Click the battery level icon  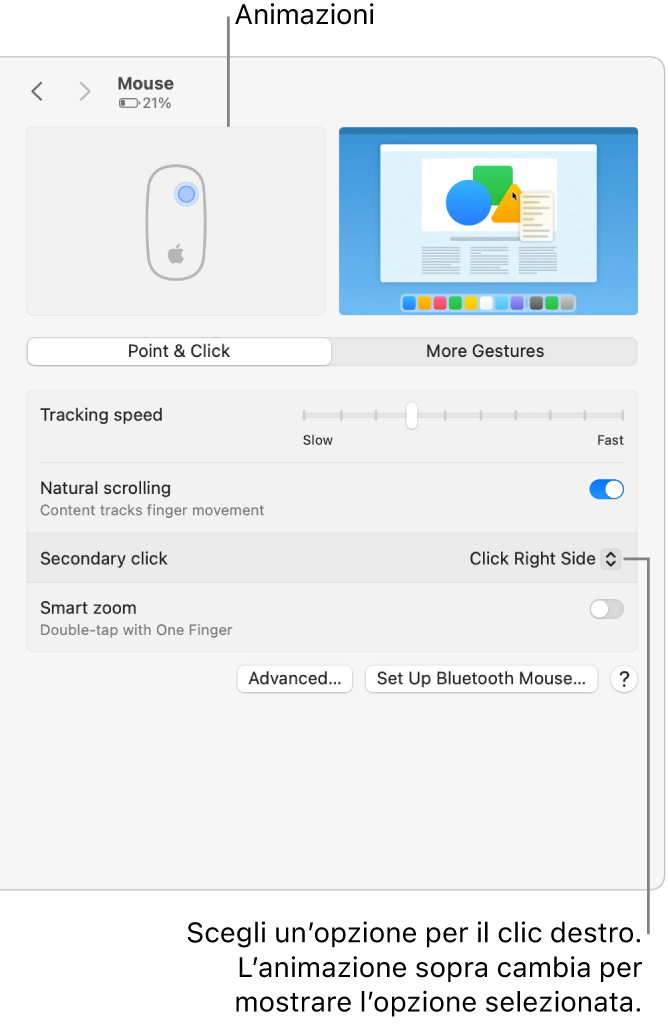(128, 103)
